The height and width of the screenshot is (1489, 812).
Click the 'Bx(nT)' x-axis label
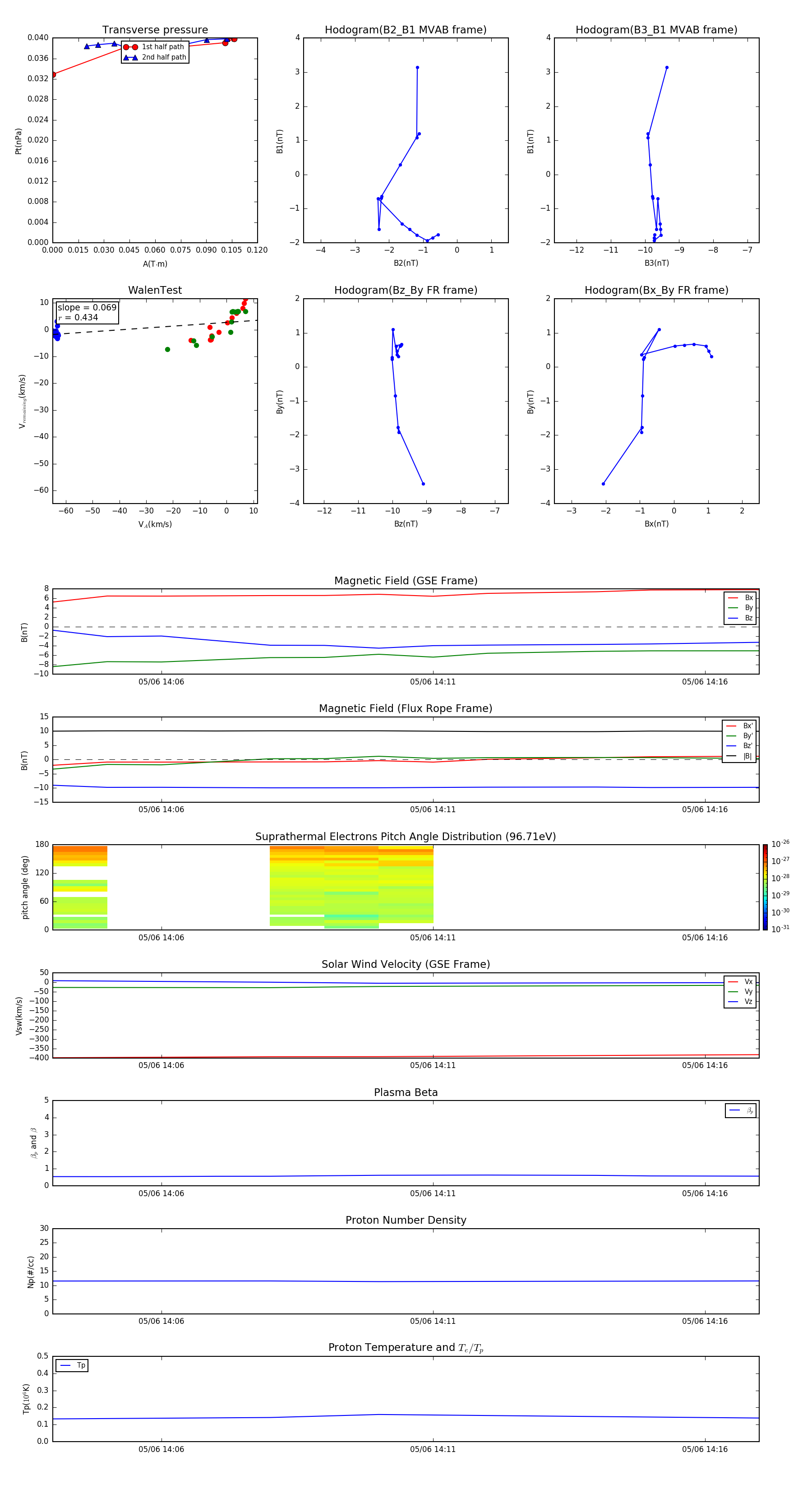(656, 524)
